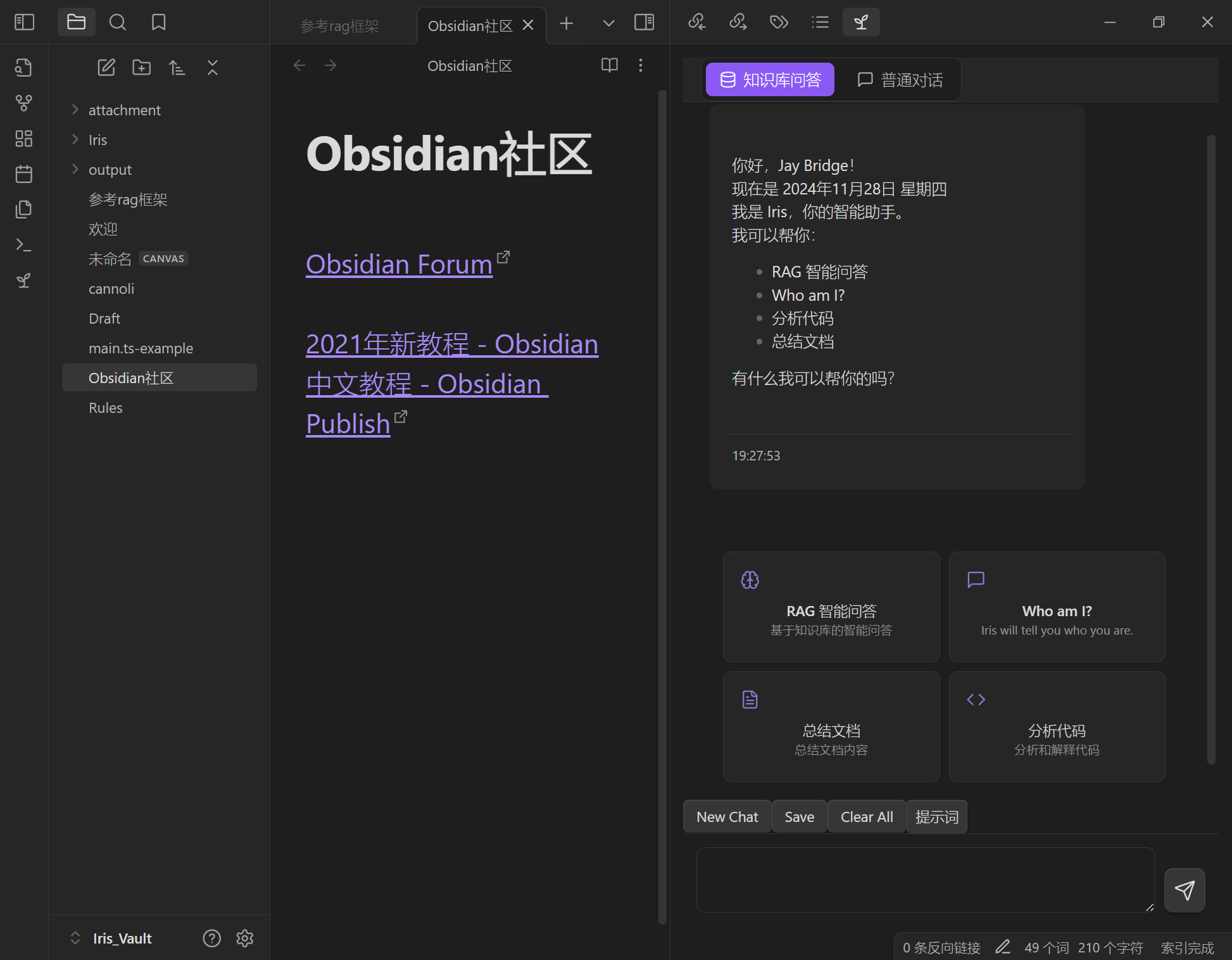Open the cannoli note

(x=160, y=289)
